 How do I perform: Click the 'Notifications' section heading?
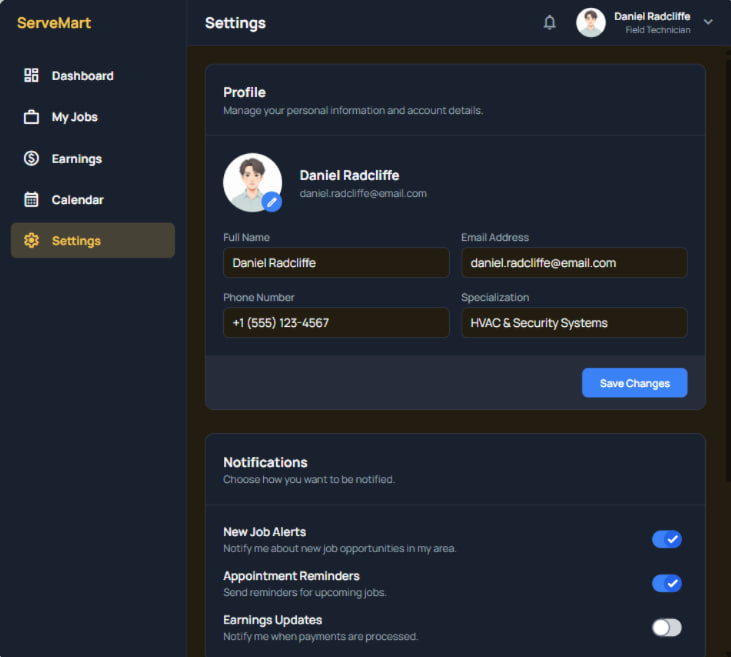tap(265, 462)
